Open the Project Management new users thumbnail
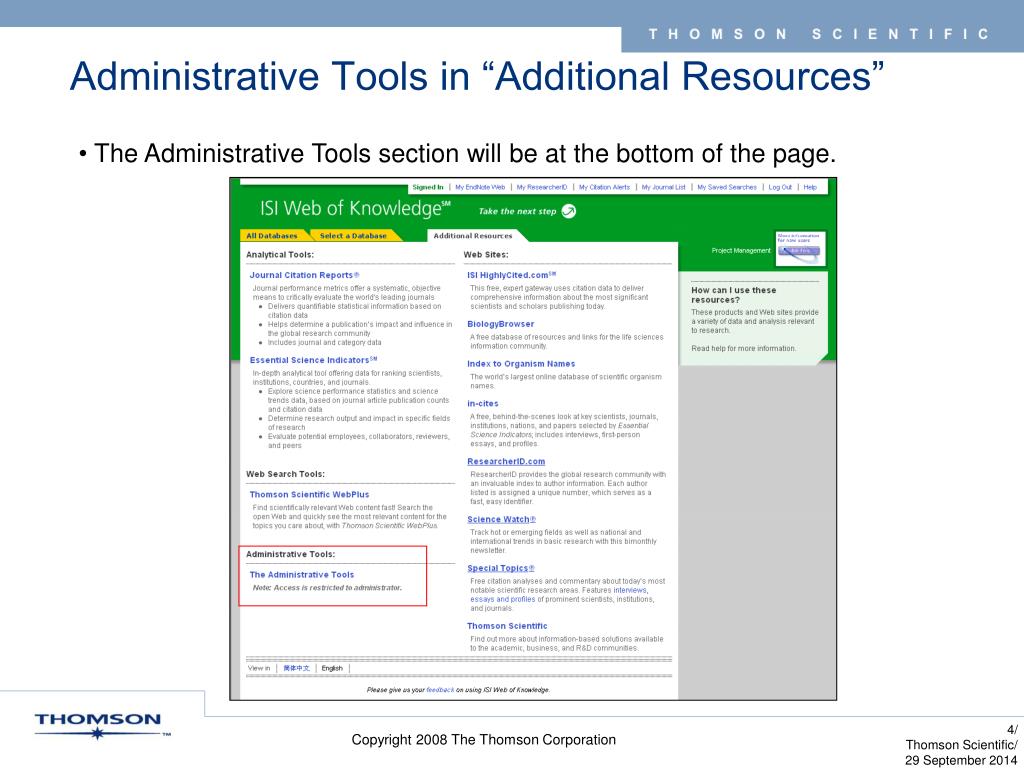Screen dimensions: 1024x768 tap(801, 249)
